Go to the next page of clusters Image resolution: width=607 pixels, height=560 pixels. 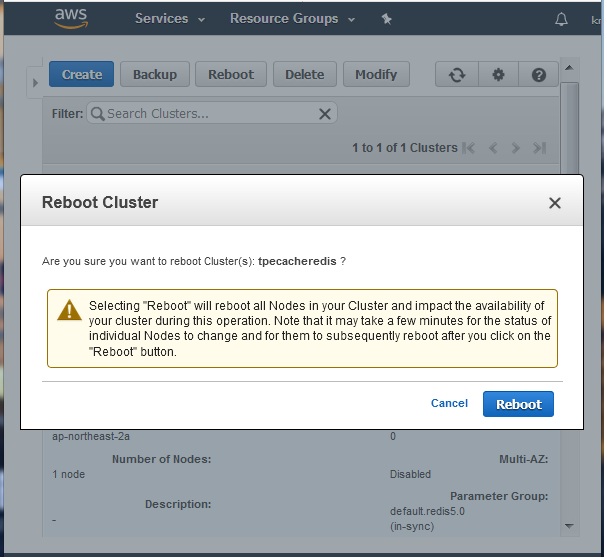pos(516,148)
